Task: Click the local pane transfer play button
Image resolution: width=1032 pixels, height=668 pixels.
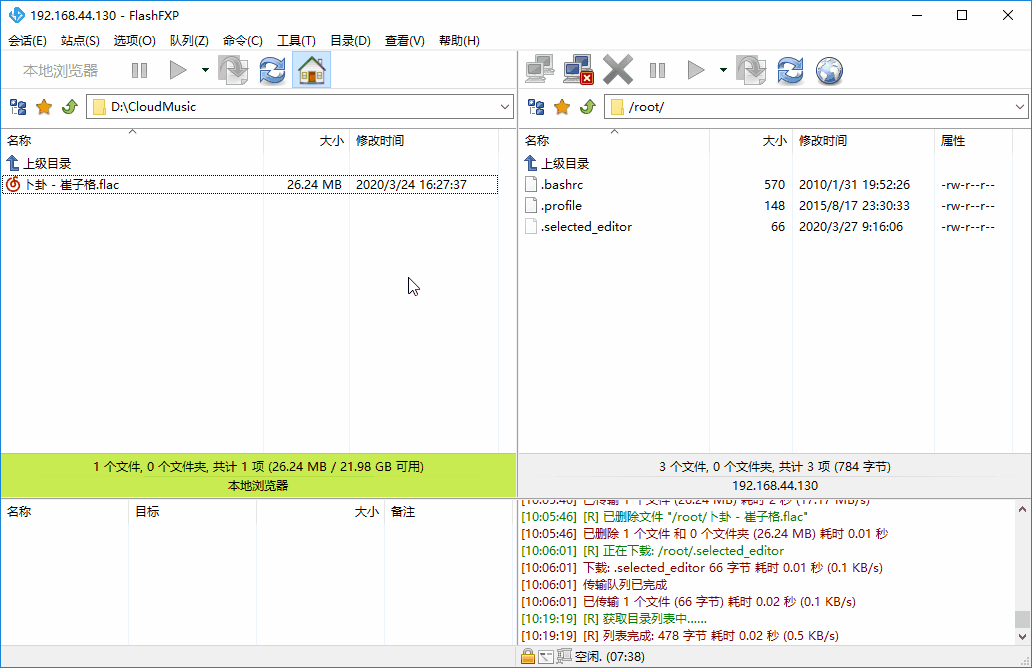Action: point(178,70)
